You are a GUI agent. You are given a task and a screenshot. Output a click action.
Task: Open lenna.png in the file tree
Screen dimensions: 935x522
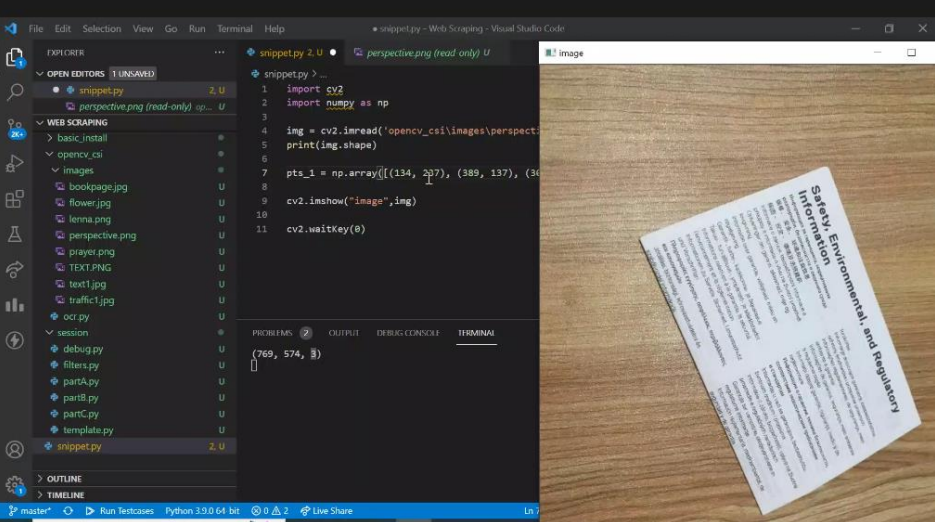(x=89, y=219)
